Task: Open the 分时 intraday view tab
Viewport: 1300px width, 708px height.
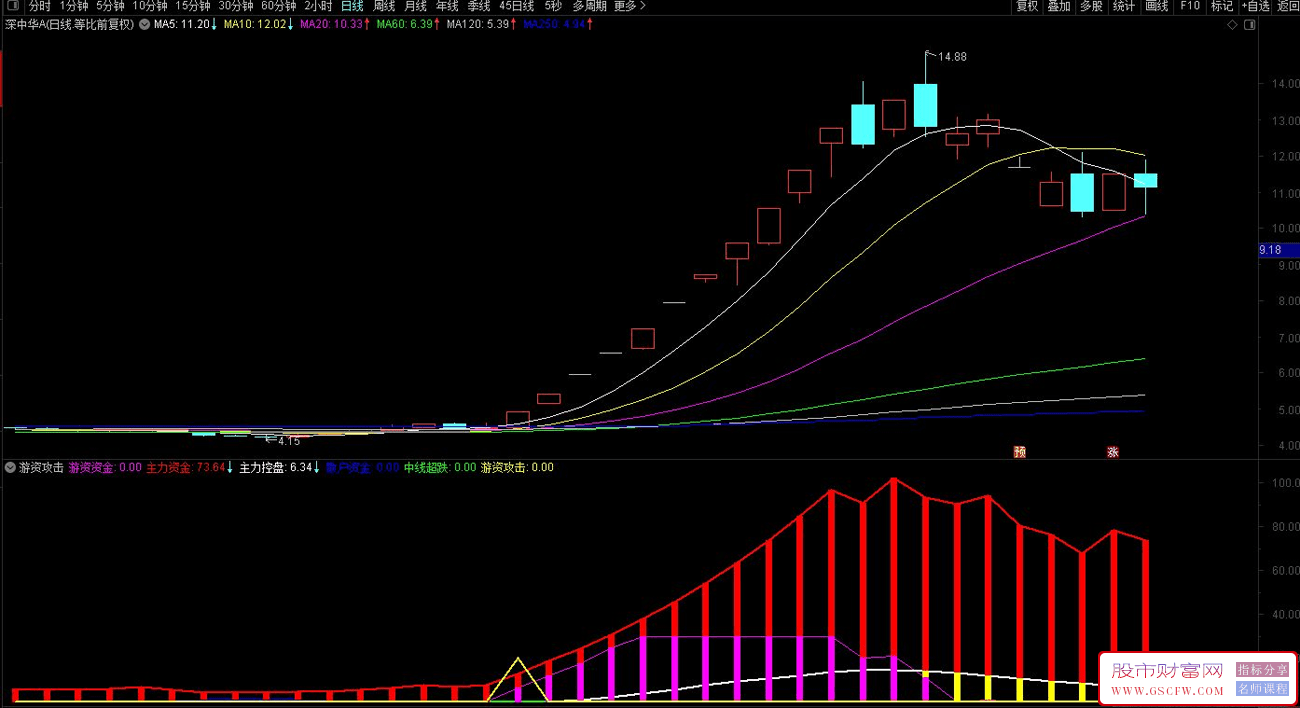Action: pos(39,6)
